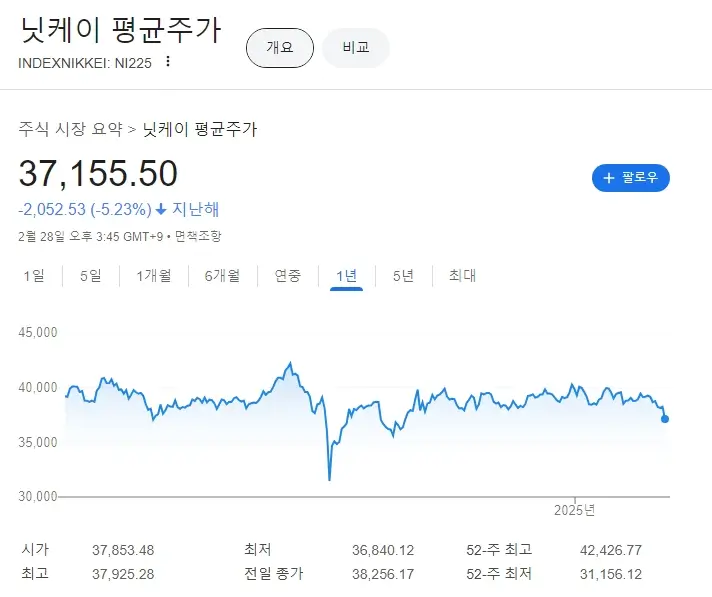Select the 1개월 range tab
712x597 pixels.
(x=153, y=276)
